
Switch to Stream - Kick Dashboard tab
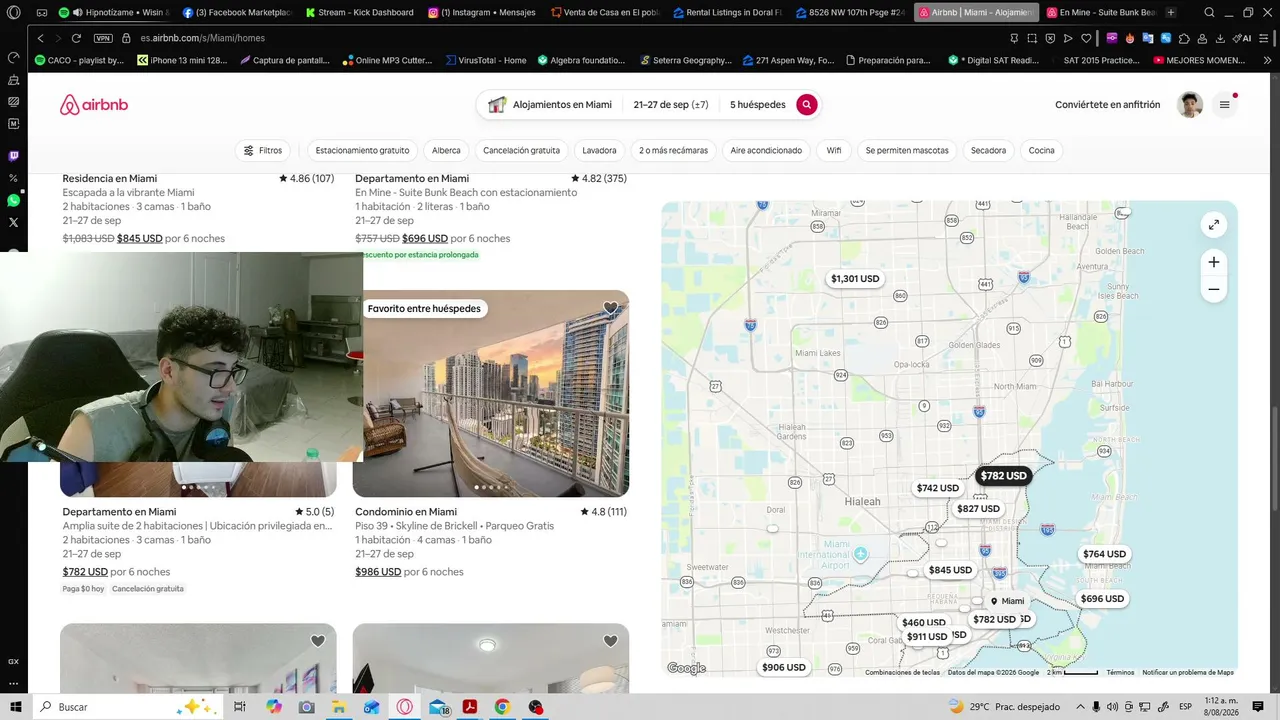[359, 12]
